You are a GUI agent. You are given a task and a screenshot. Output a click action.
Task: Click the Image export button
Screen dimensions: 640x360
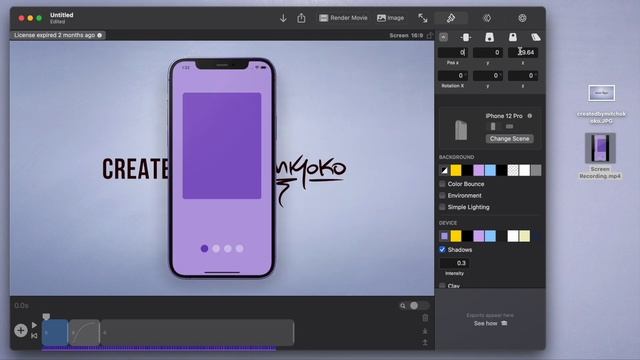pos(391,18)
